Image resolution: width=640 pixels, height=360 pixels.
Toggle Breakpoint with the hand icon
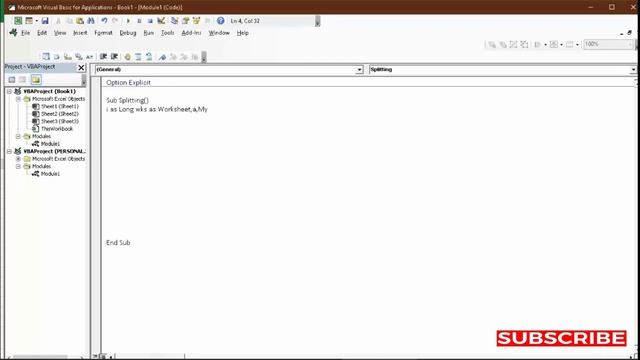(x=127, y=56)
